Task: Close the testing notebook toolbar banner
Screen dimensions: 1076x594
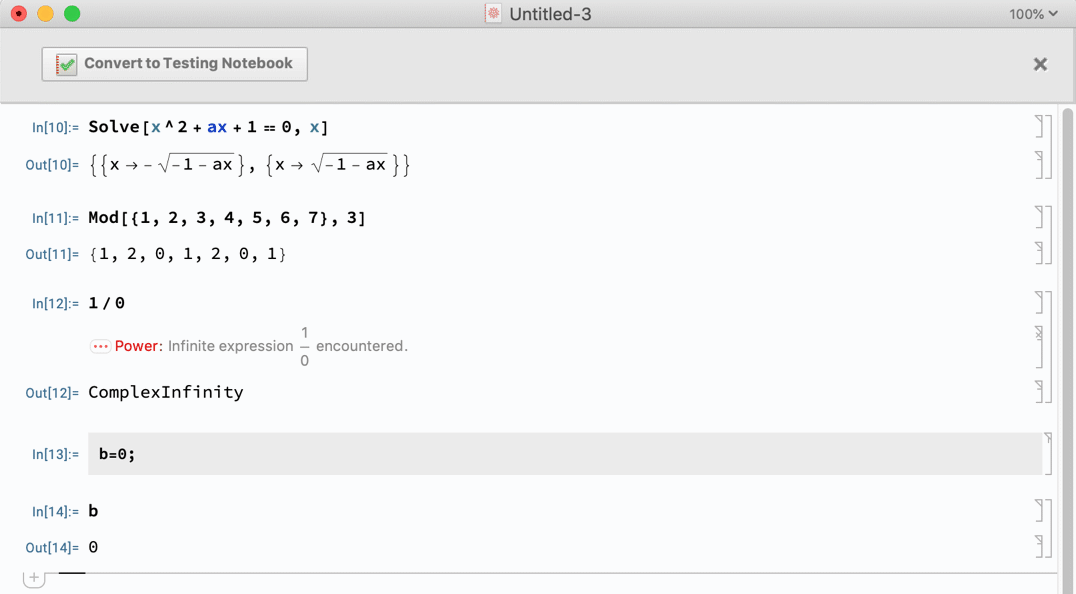Action: tap(1040, 64)
